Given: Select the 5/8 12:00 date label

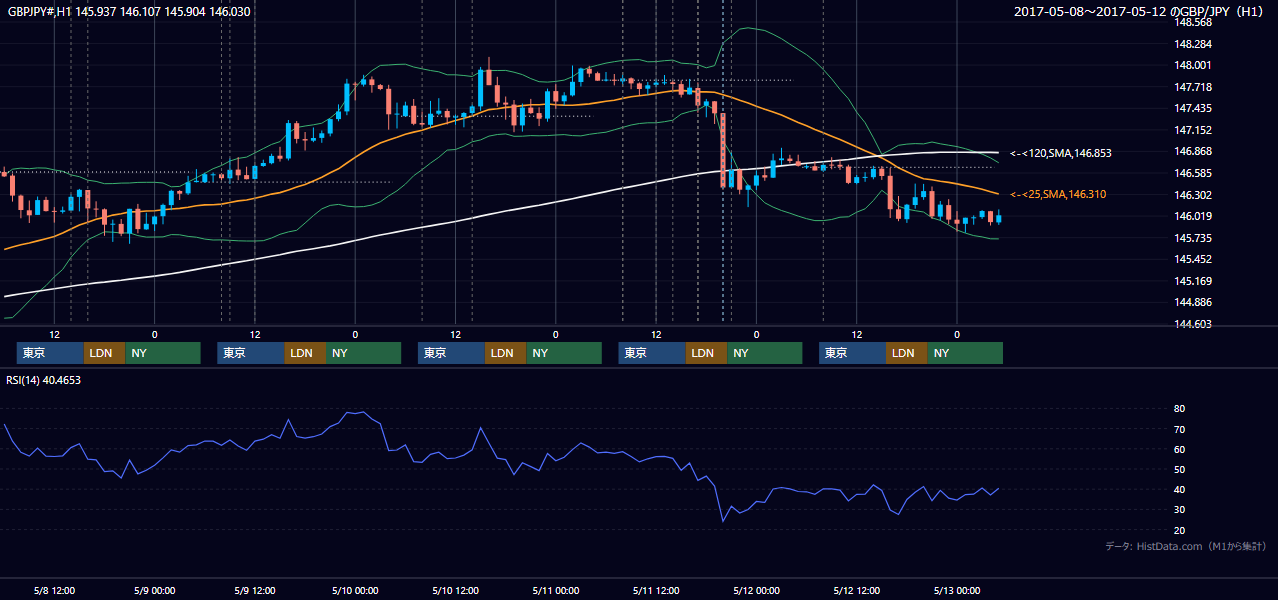Looking at the screenshot, I should click(55, 591).
